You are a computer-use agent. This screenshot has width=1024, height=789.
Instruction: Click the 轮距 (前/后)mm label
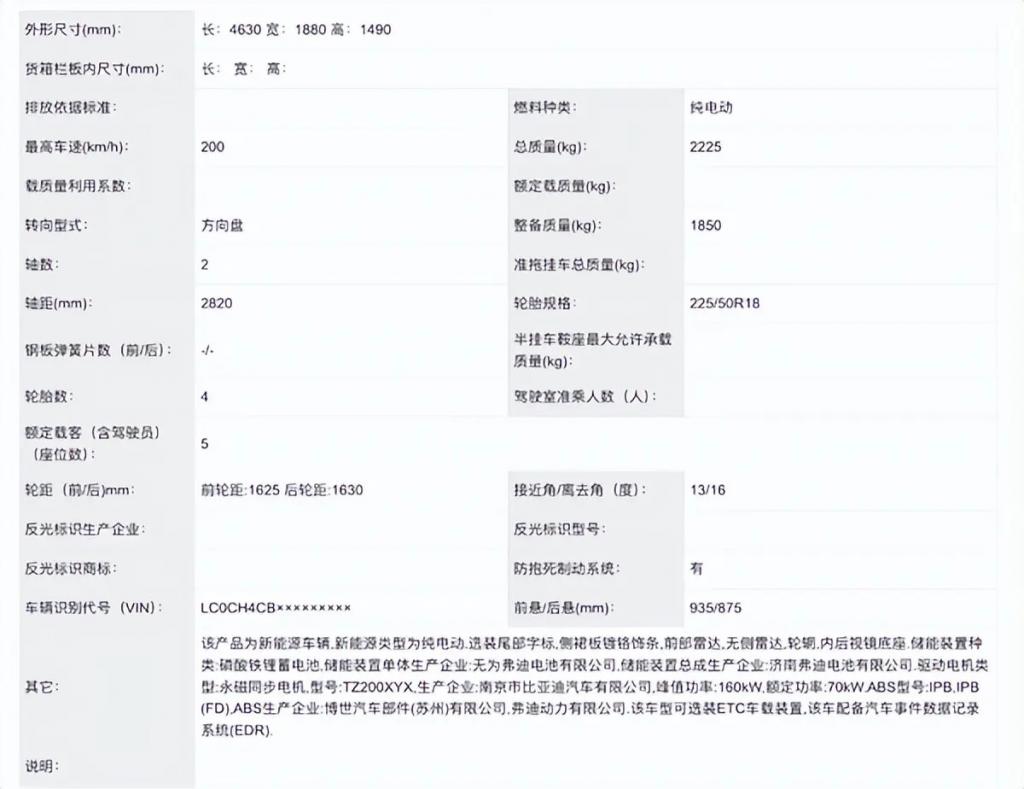[x=79, y=490]
